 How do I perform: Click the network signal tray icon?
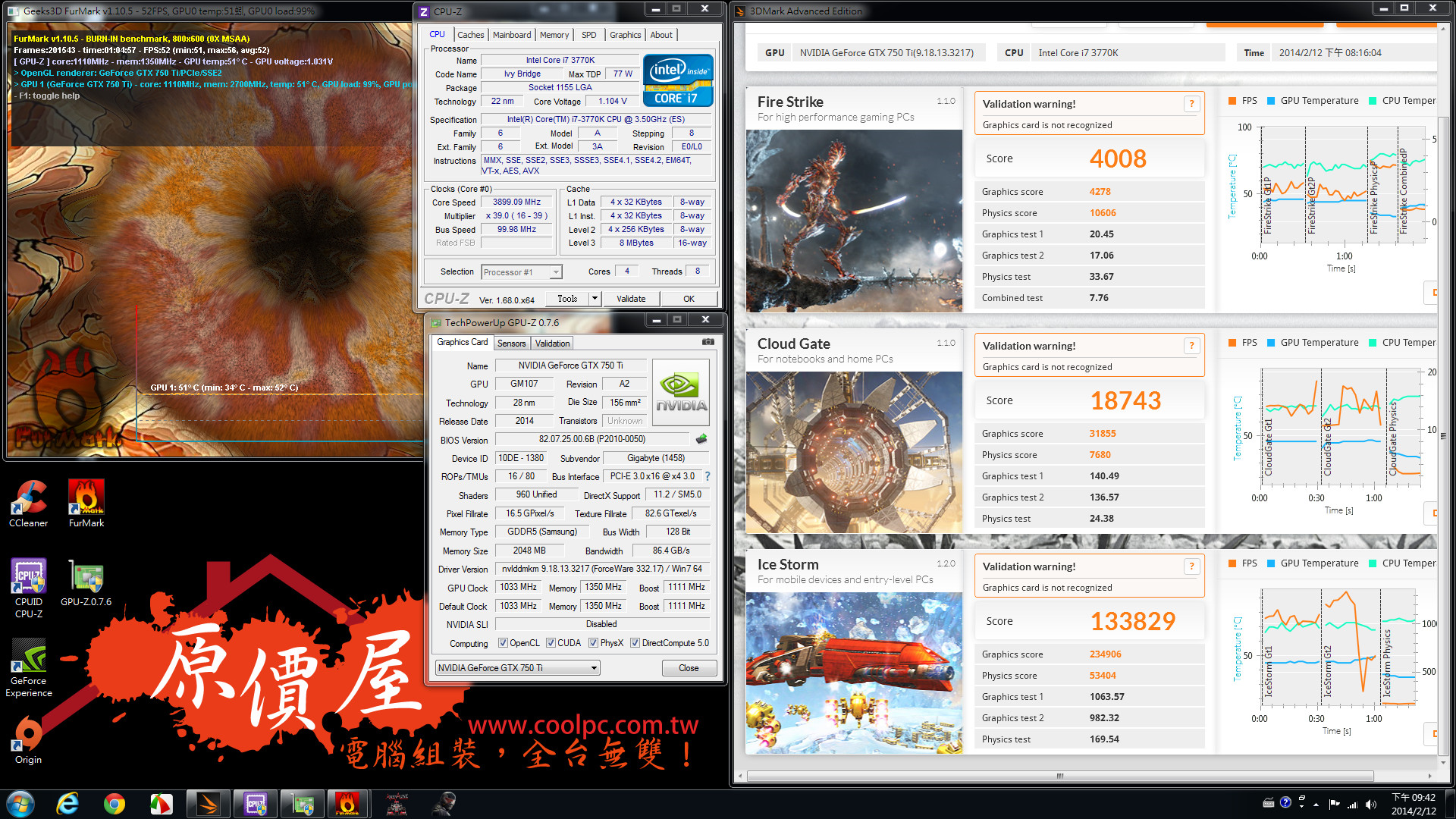pyautogui.click(x=1352, y=805)
